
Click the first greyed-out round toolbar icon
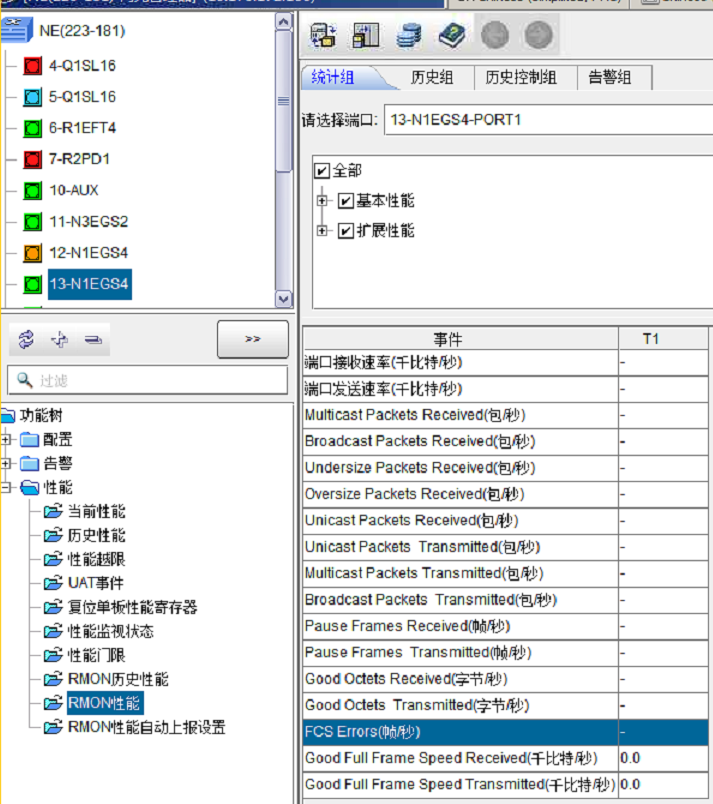point(495,35)
